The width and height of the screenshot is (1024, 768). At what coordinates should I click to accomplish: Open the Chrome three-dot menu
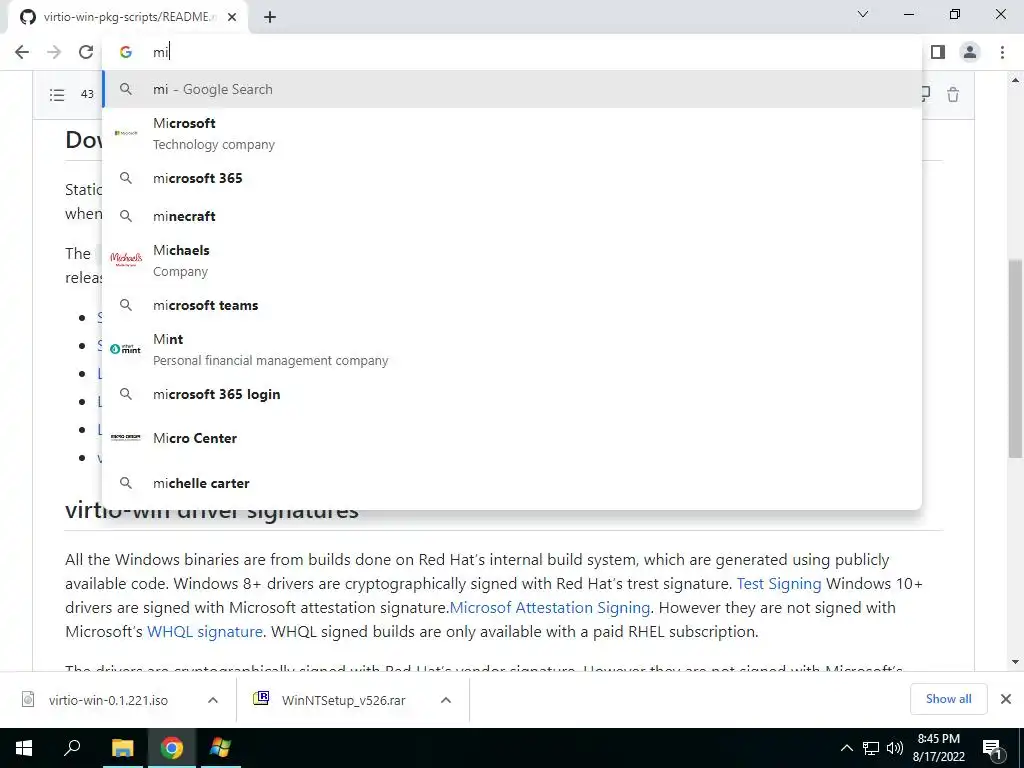[x=1002, y=52]
